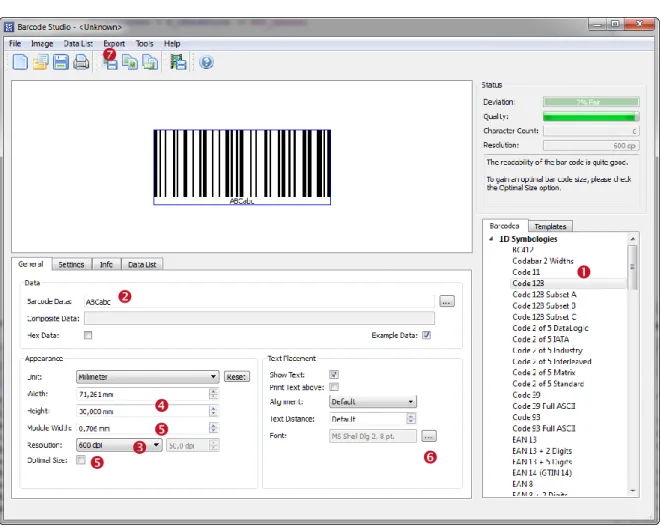Open the Help menu

click(x=172, y=43)
